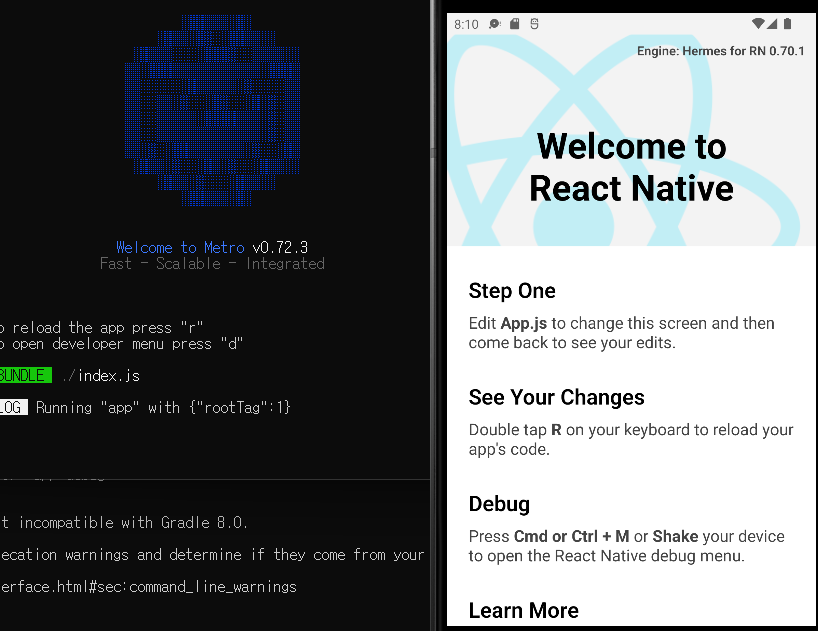The height and width of the screenshot is (631, 818).
Task: Click the deprecation warnings line in lower terminal
Action: coord(212,554)
